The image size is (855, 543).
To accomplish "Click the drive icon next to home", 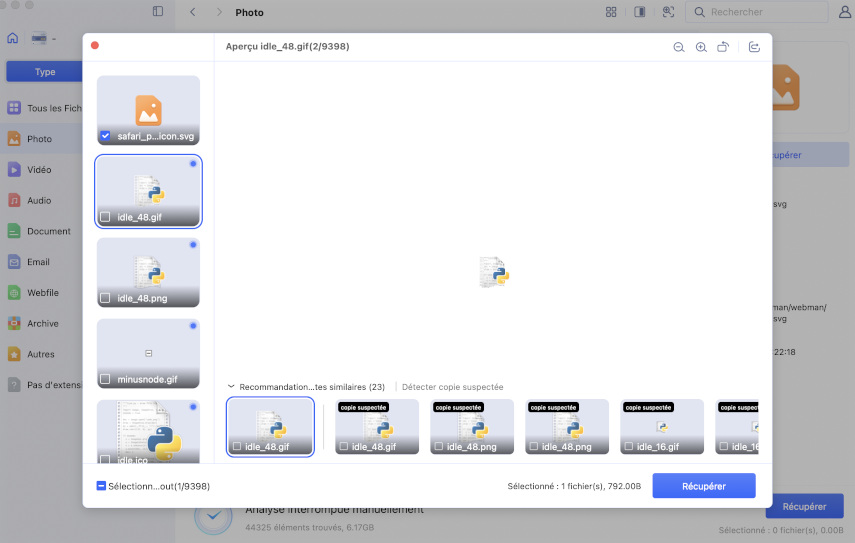I will 39,38.
